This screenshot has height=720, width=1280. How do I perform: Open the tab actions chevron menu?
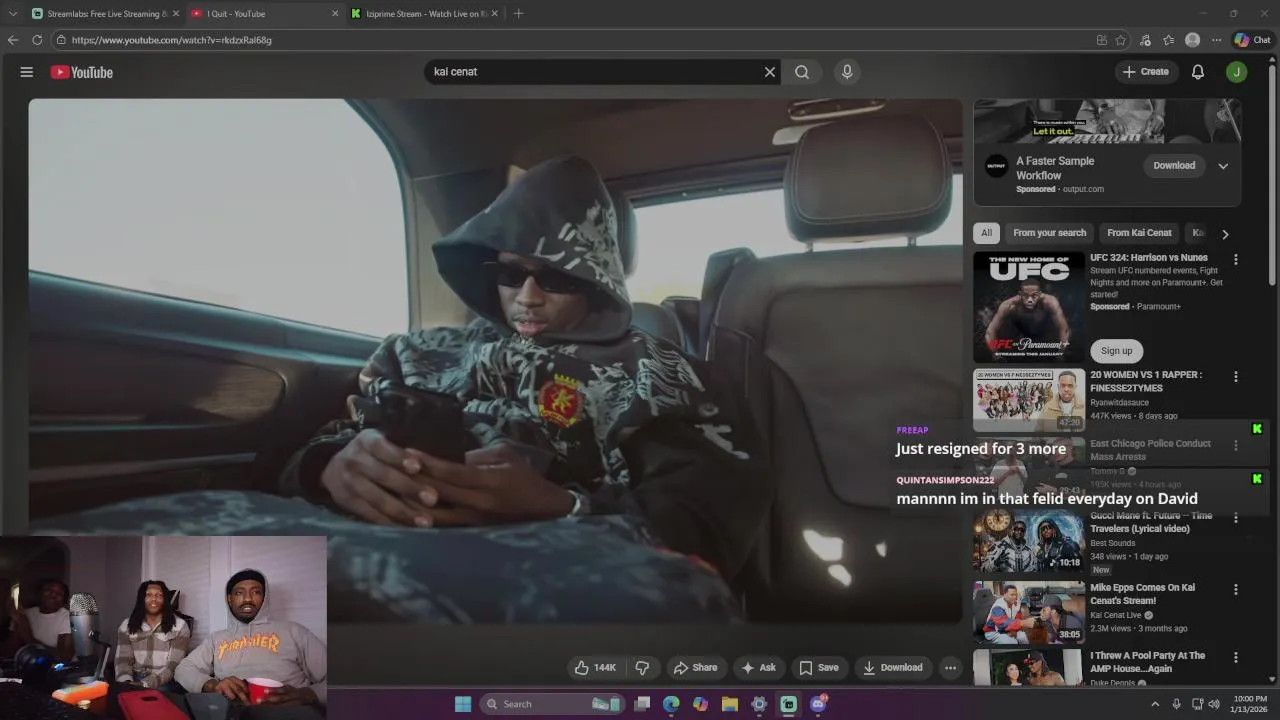tap(12, 14)
